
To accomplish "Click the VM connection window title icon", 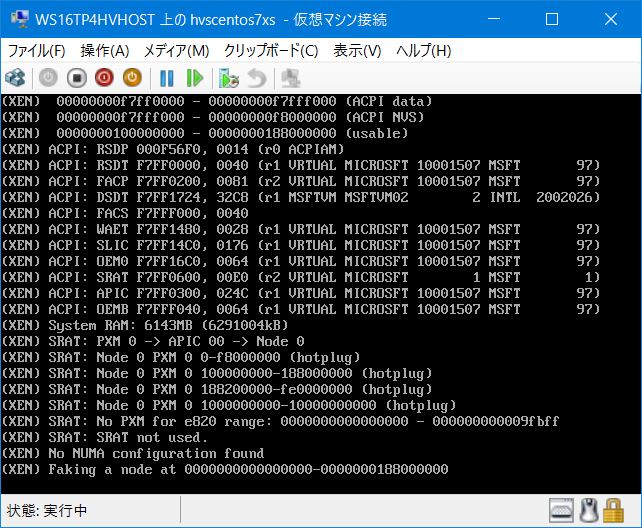I will click(x=19, y=19).
